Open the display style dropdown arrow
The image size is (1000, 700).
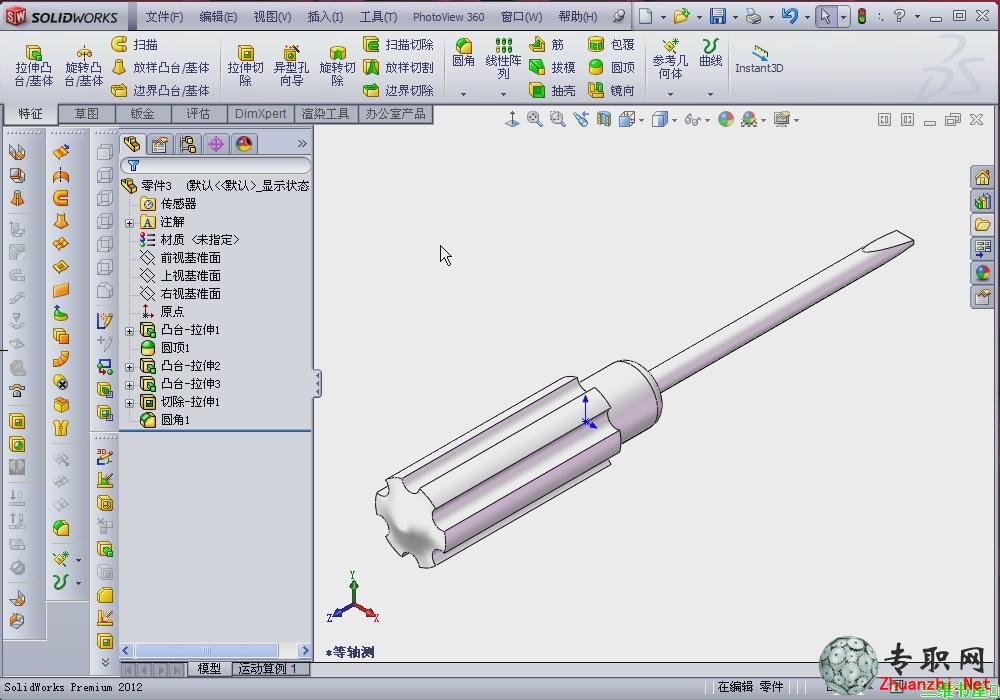[x=674, y=120]
